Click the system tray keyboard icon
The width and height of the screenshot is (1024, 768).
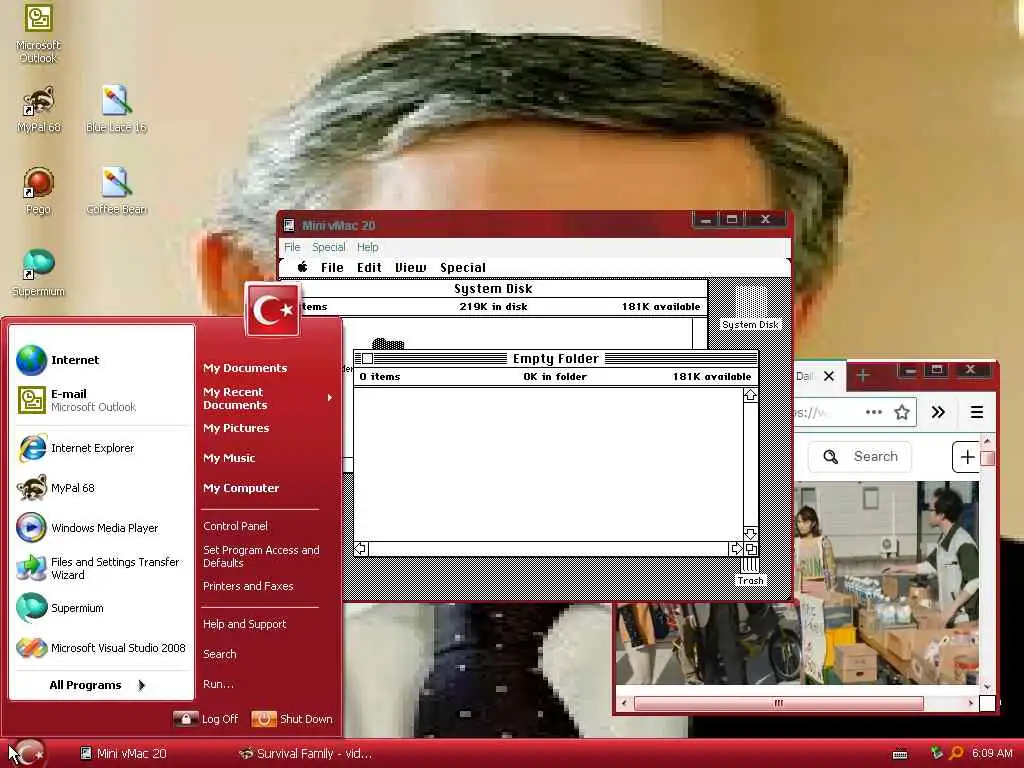pyautogui.click(x=900, y=754)
